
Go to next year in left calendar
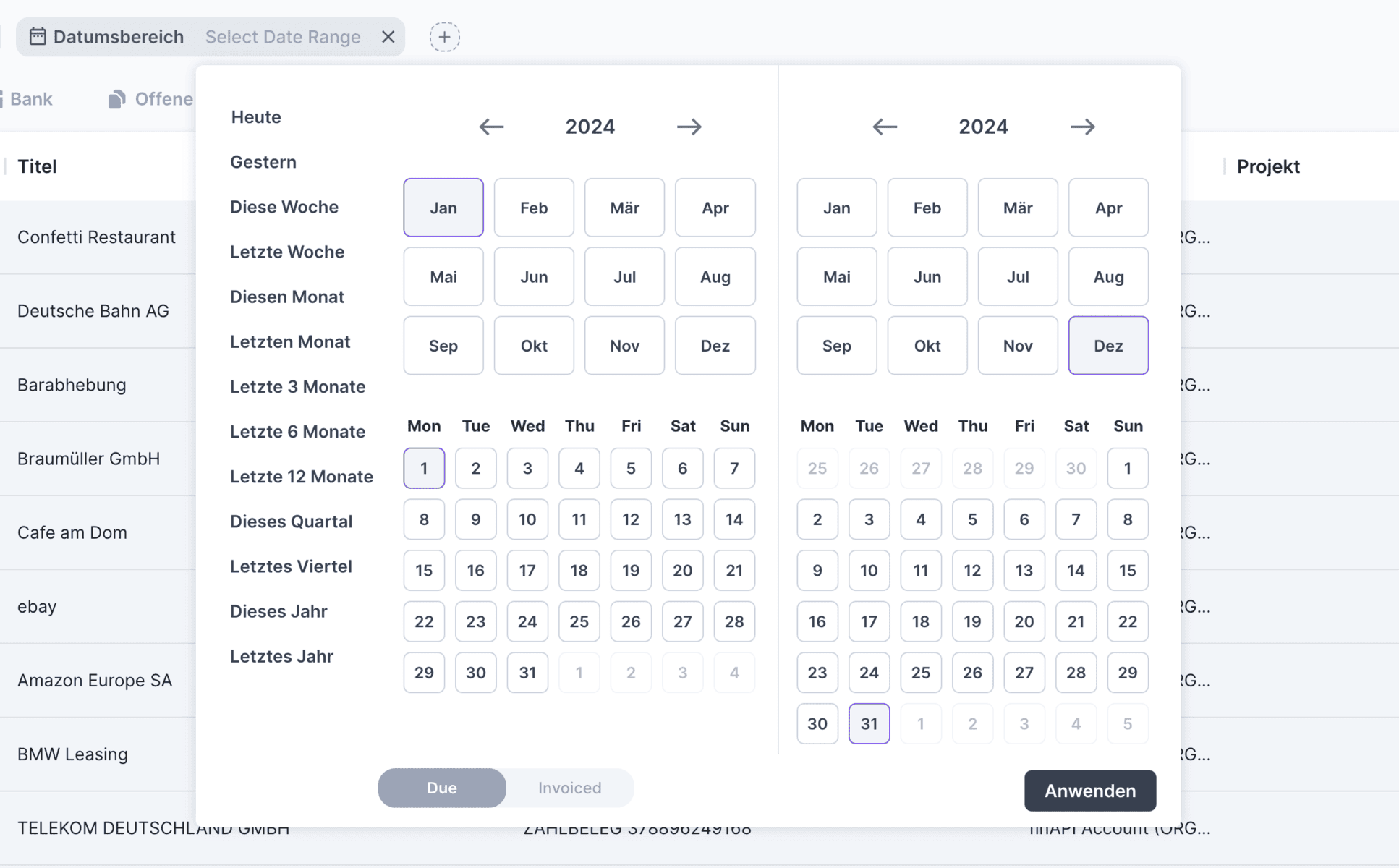pos(689,127)
